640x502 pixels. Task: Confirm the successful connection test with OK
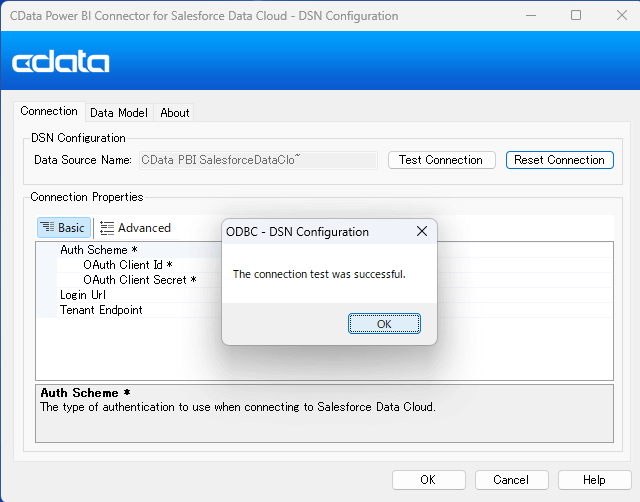point(384,324)
